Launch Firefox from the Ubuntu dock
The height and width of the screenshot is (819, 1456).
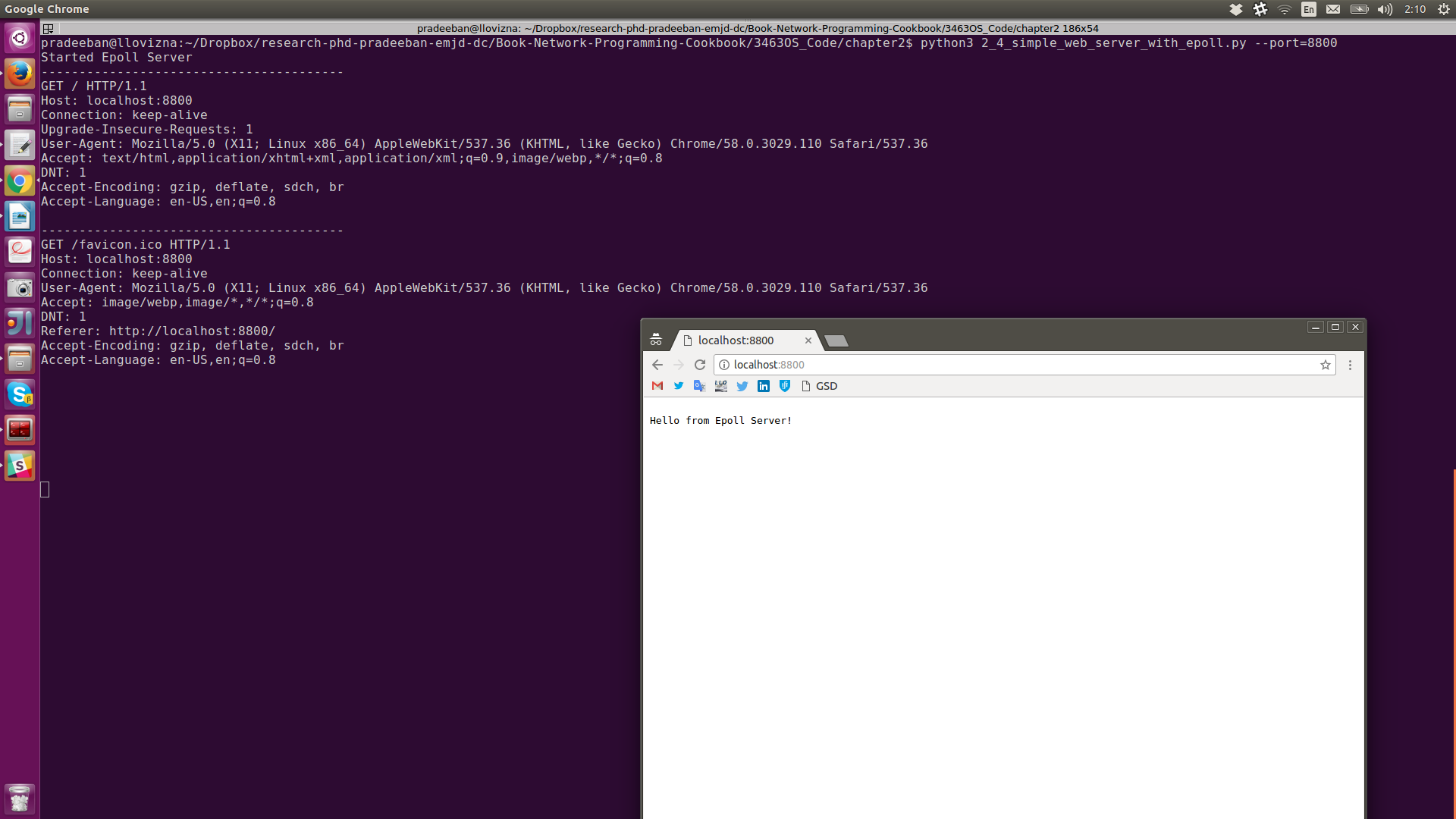(20, 74)
